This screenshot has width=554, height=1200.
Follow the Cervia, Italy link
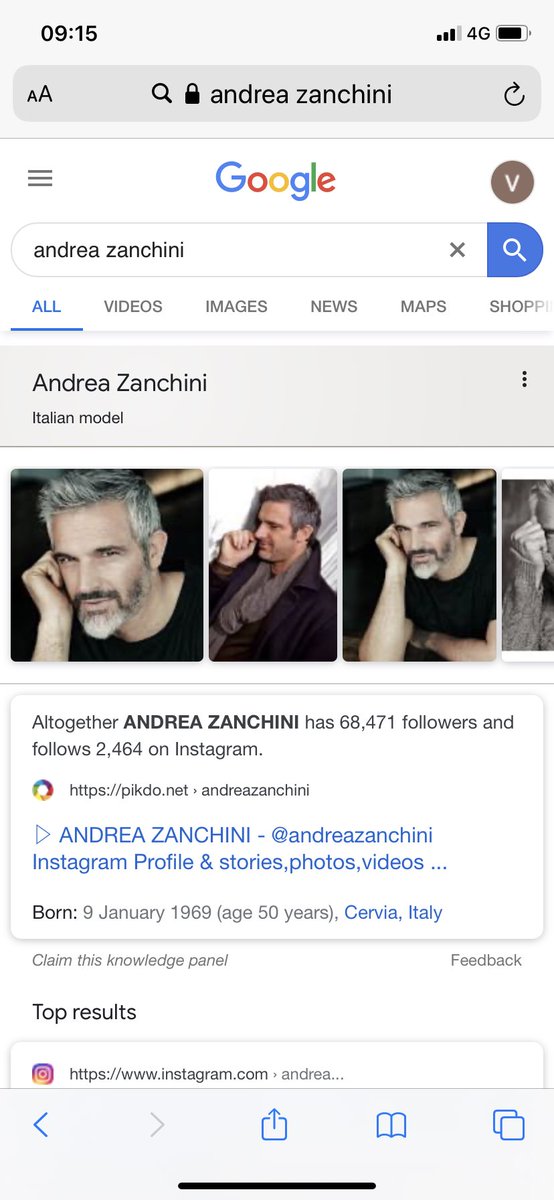click(393, 912)
